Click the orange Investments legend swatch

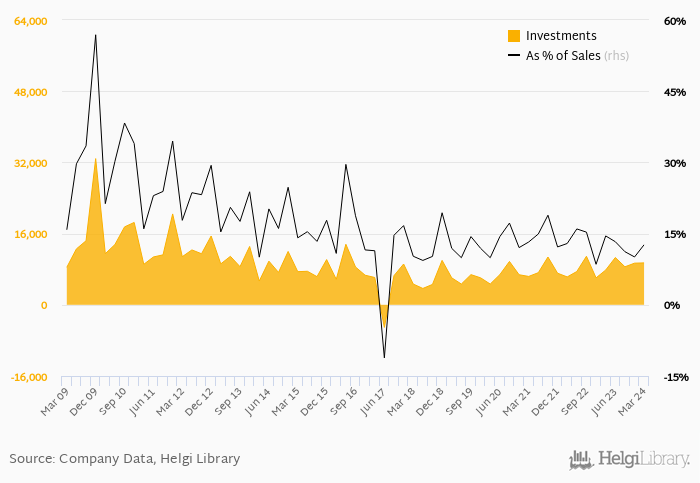pyautogui.click(x=514, y=36)
